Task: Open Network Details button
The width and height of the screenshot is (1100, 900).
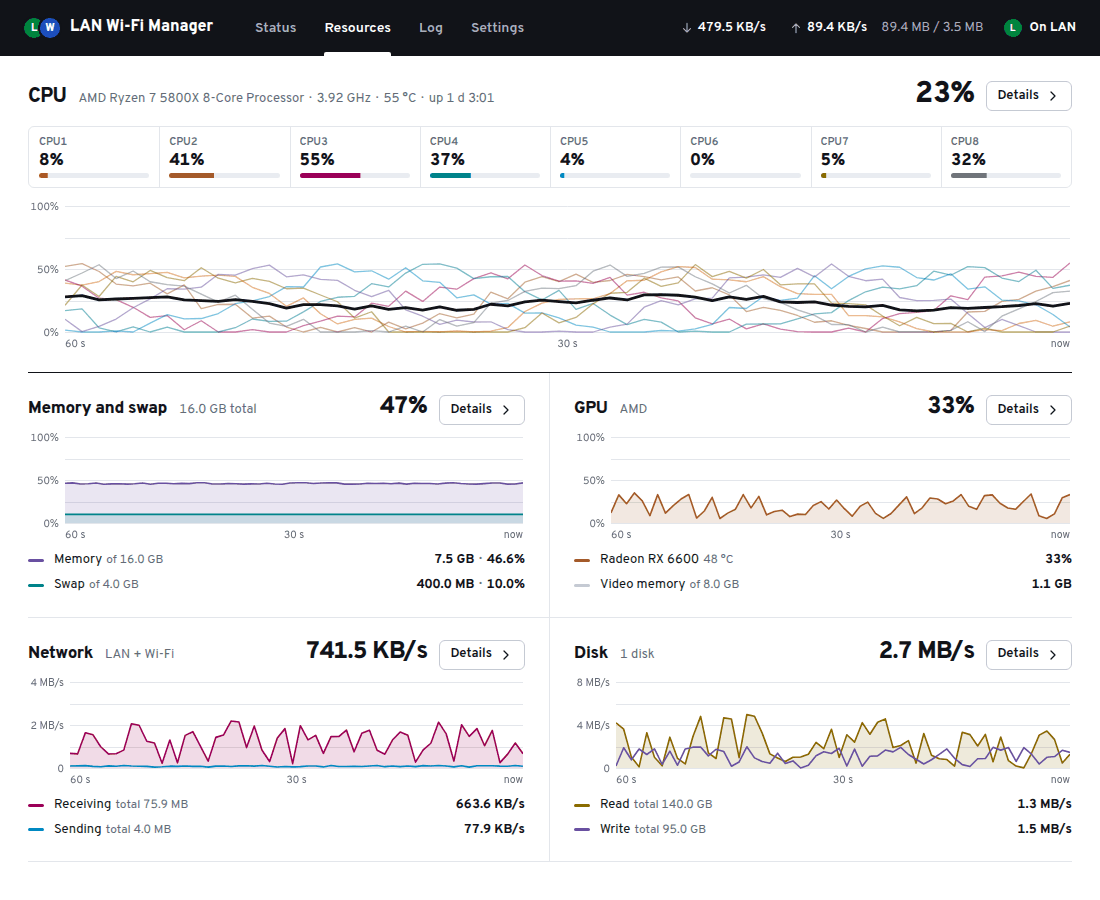Action: 481,654
